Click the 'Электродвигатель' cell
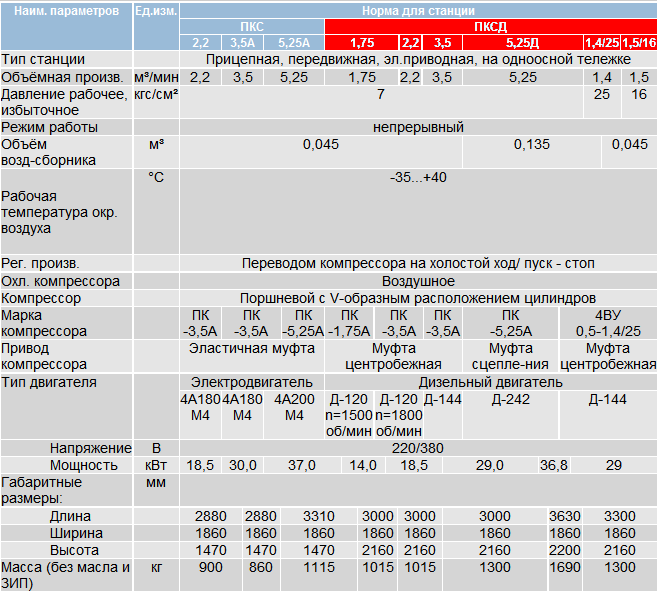This screenshot has width=657, height=592. tap(252, 382)
